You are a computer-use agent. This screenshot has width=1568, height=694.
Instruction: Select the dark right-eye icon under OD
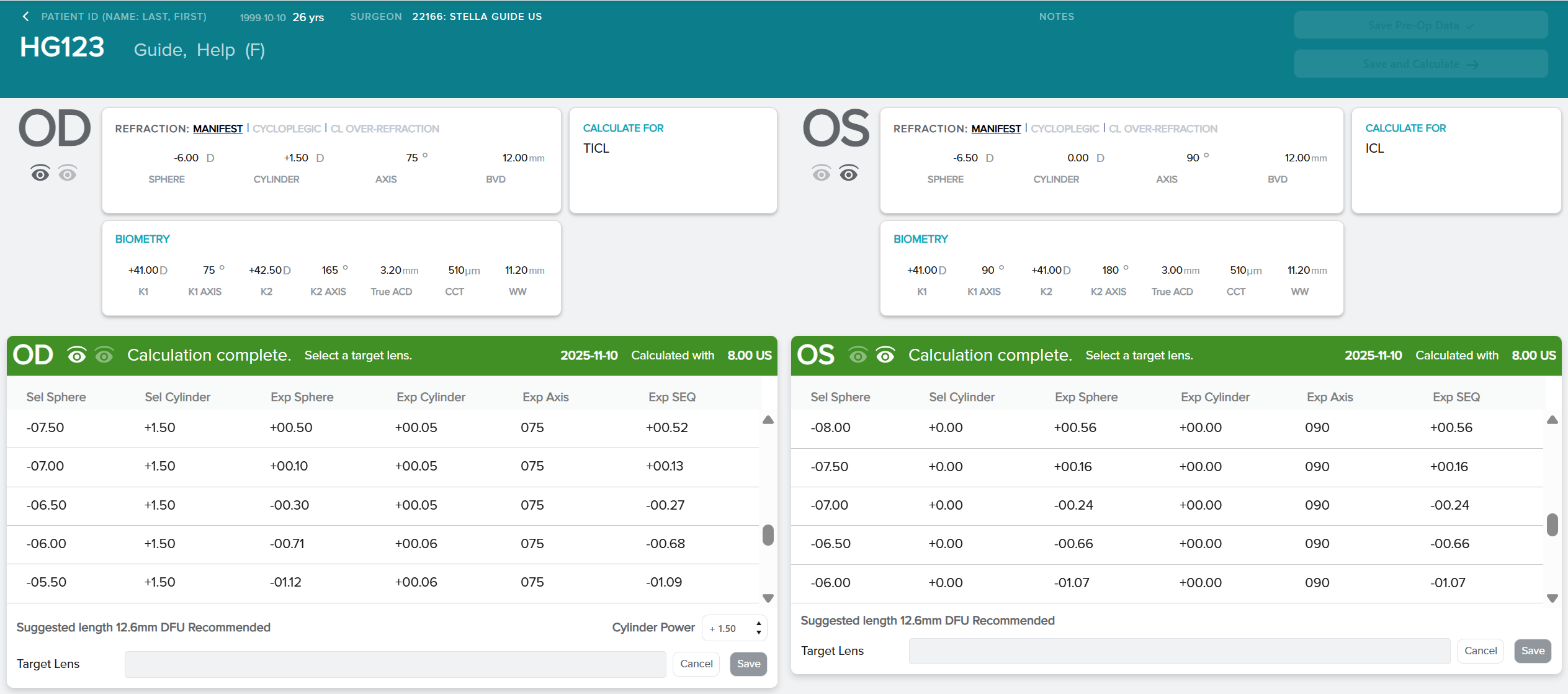tap(40, 174)
